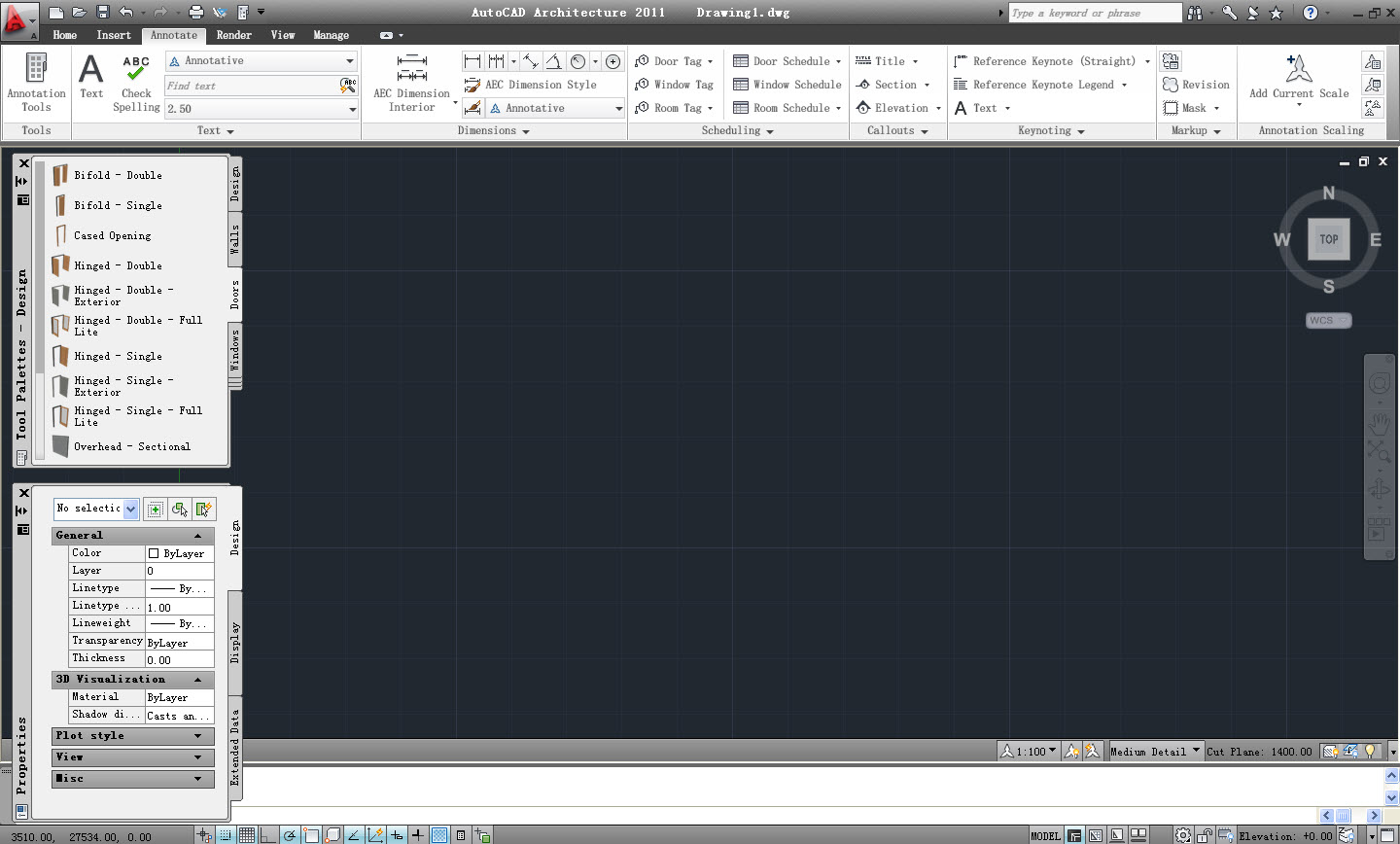Expand the Misc section in Properties

point(132,779)
